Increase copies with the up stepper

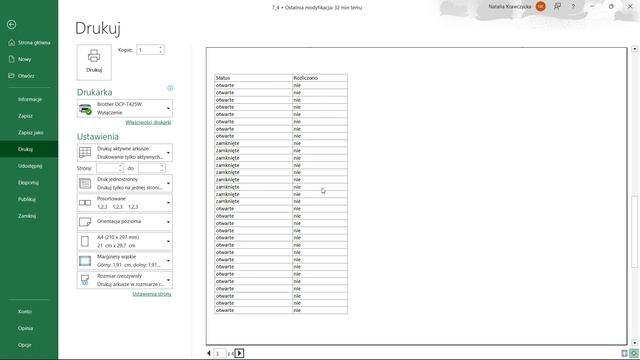161,47
